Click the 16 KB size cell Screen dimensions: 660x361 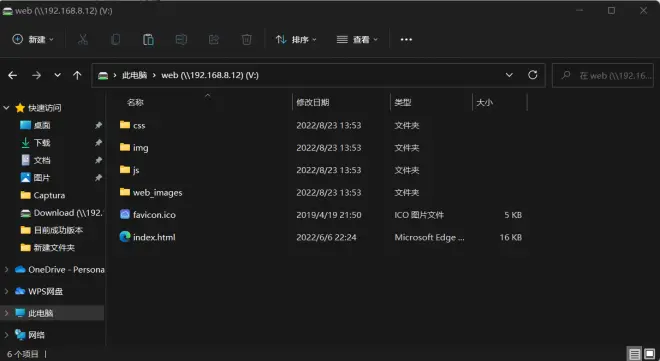coord(511,237)
